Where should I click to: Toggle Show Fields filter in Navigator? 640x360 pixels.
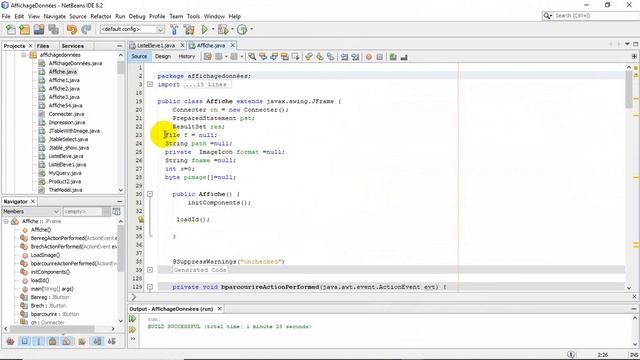(x=25, y=341)
